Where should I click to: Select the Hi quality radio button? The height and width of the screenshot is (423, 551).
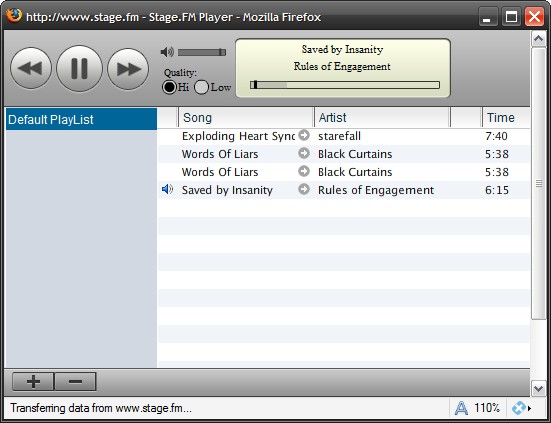click(x=169, y=87)
